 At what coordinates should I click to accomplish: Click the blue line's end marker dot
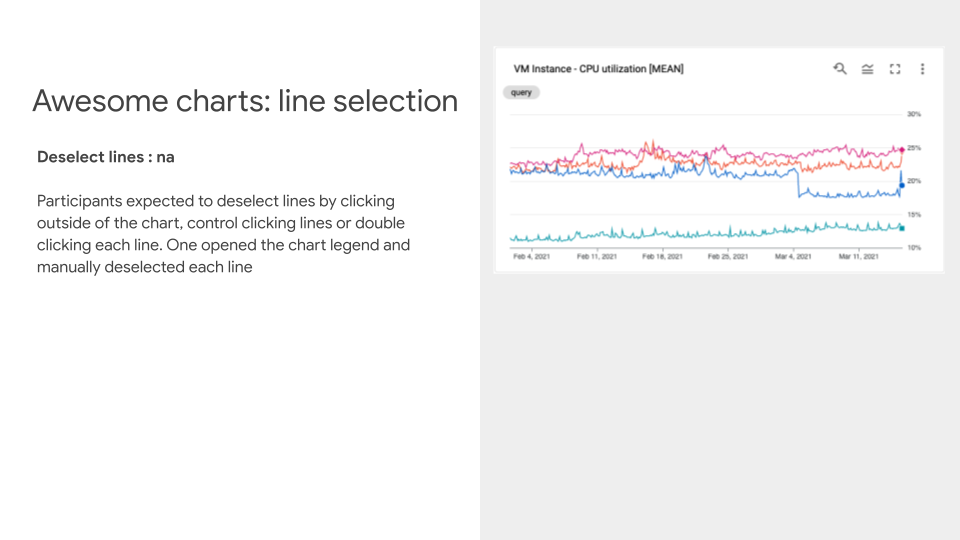[901, 186]
